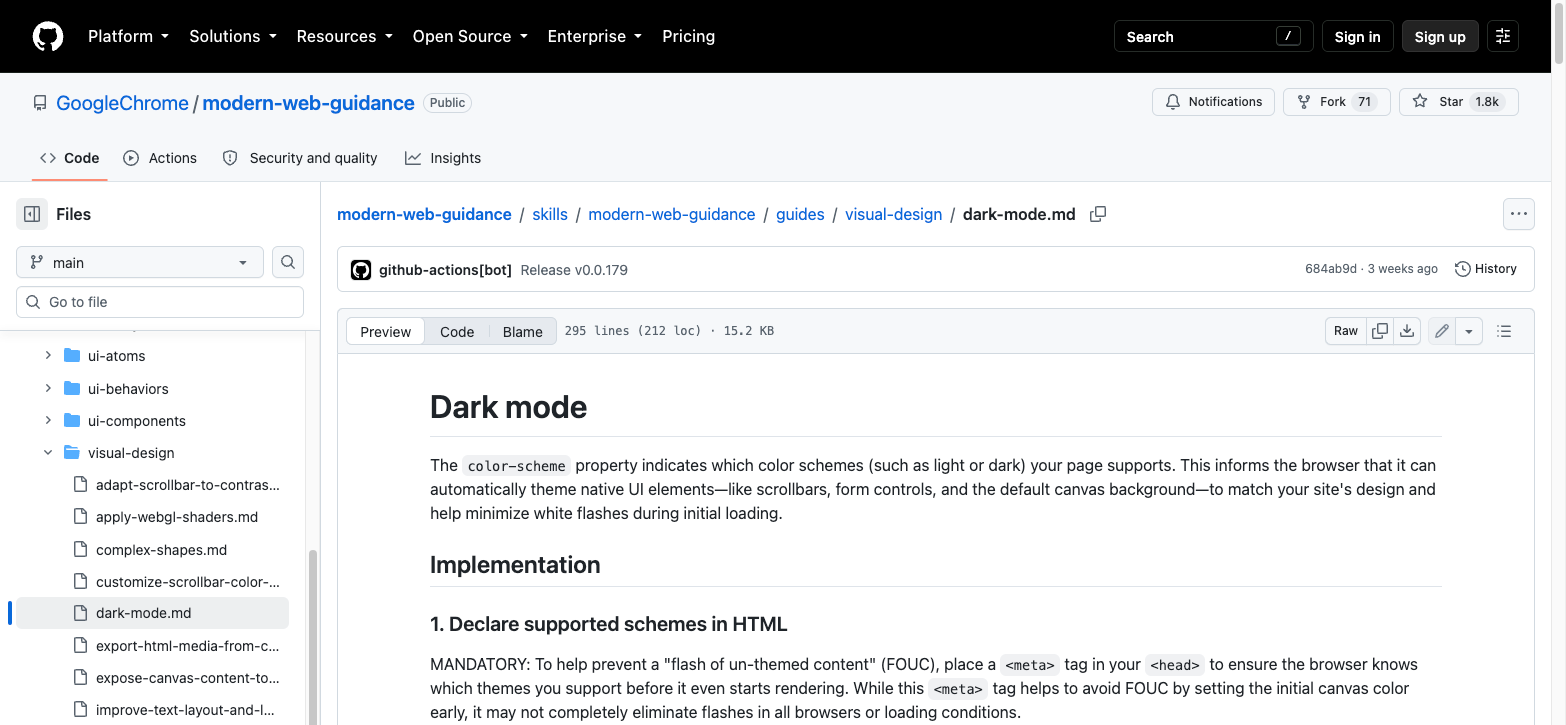Click the github-actions[bot] author name

445,270
